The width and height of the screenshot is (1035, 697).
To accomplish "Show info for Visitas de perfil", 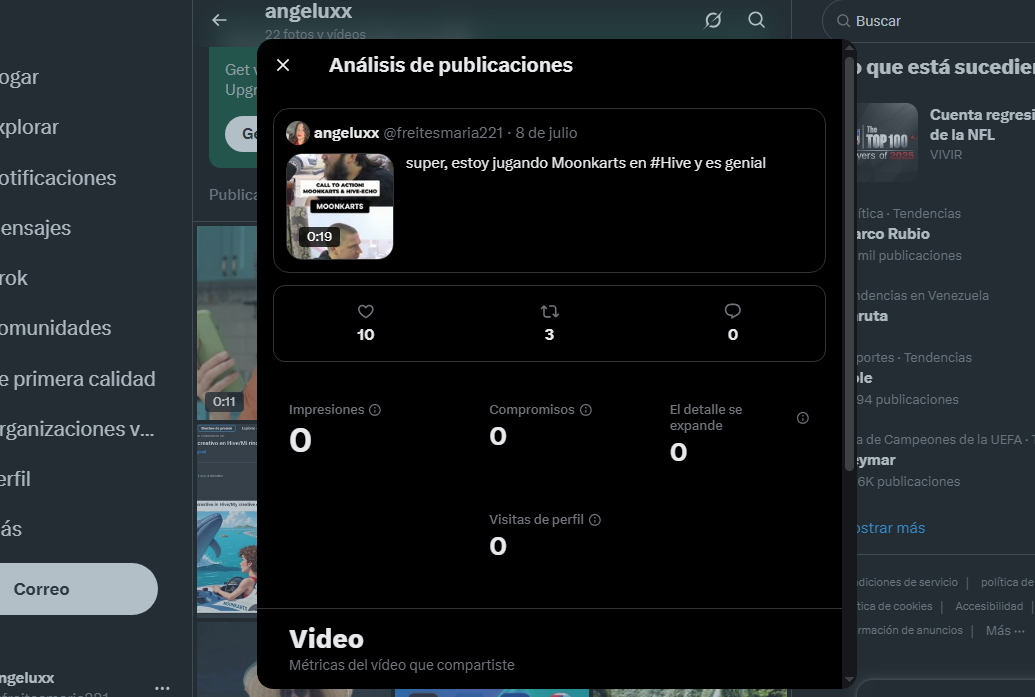I will point(595,520).
